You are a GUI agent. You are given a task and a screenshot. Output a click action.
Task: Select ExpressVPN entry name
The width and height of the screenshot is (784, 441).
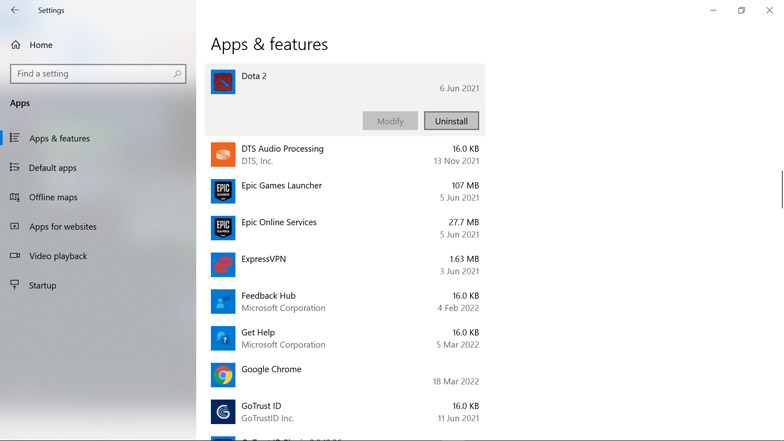coord(264,259)
